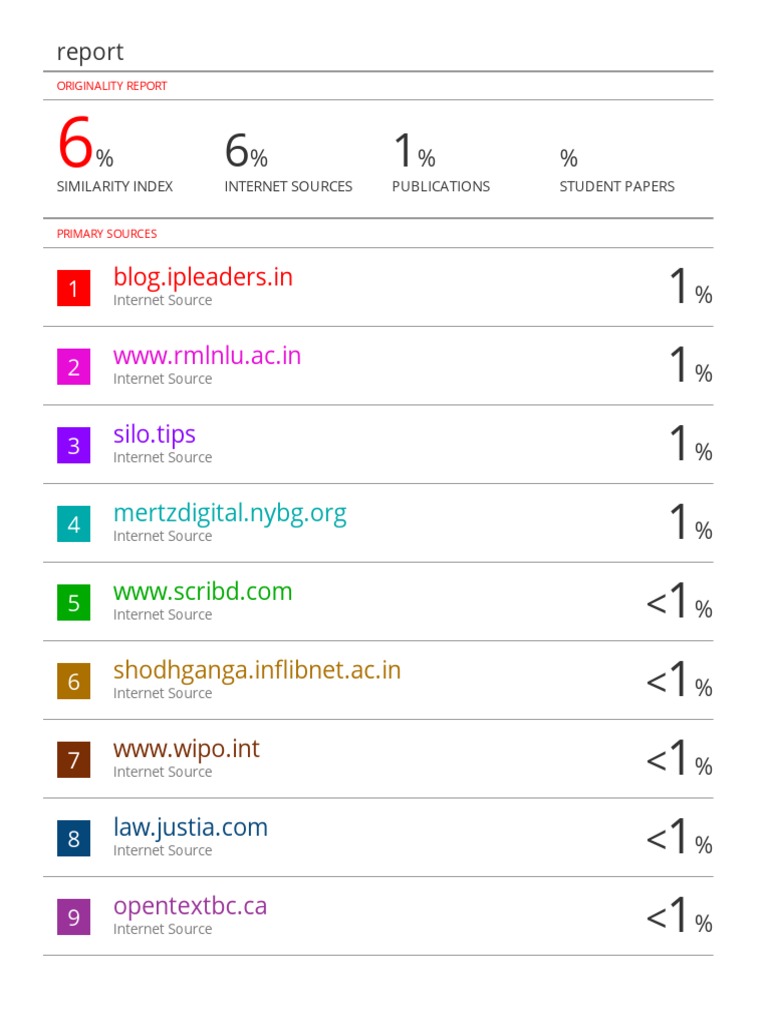Click the navy number 8 source badge
This screenshot has width=768, height=1024.
73,838
